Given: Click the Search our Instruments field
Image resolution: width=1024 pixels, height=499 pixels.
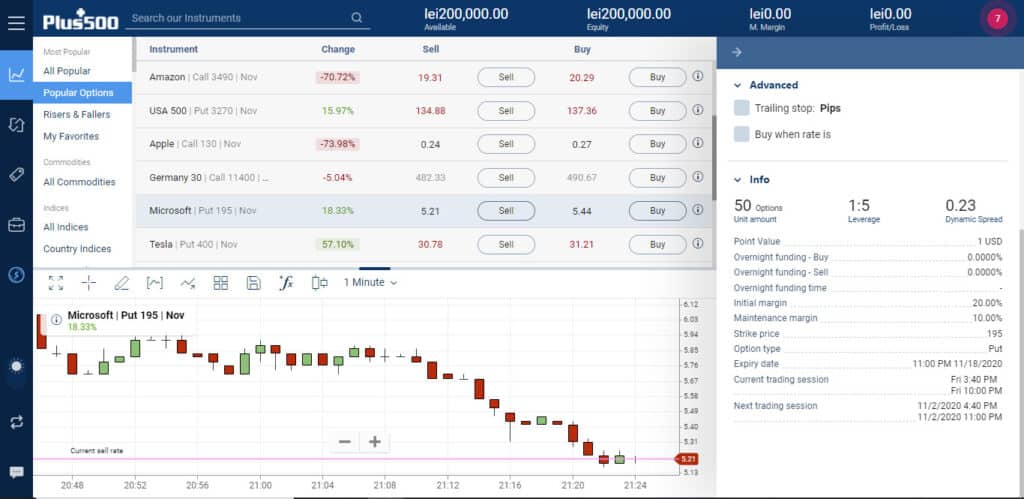Looking at the screenshot, I should click(x=240, y=18).
